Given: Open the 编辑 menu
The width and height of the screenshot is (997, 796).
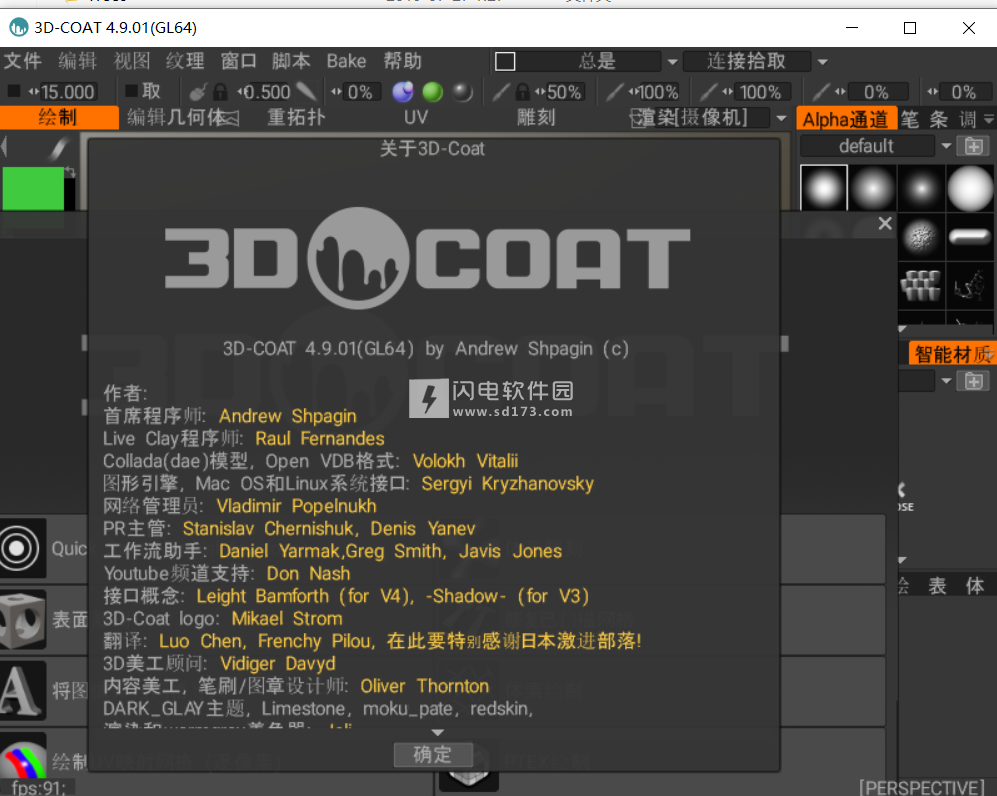Looking at the screenshot, I should point(78,61).
